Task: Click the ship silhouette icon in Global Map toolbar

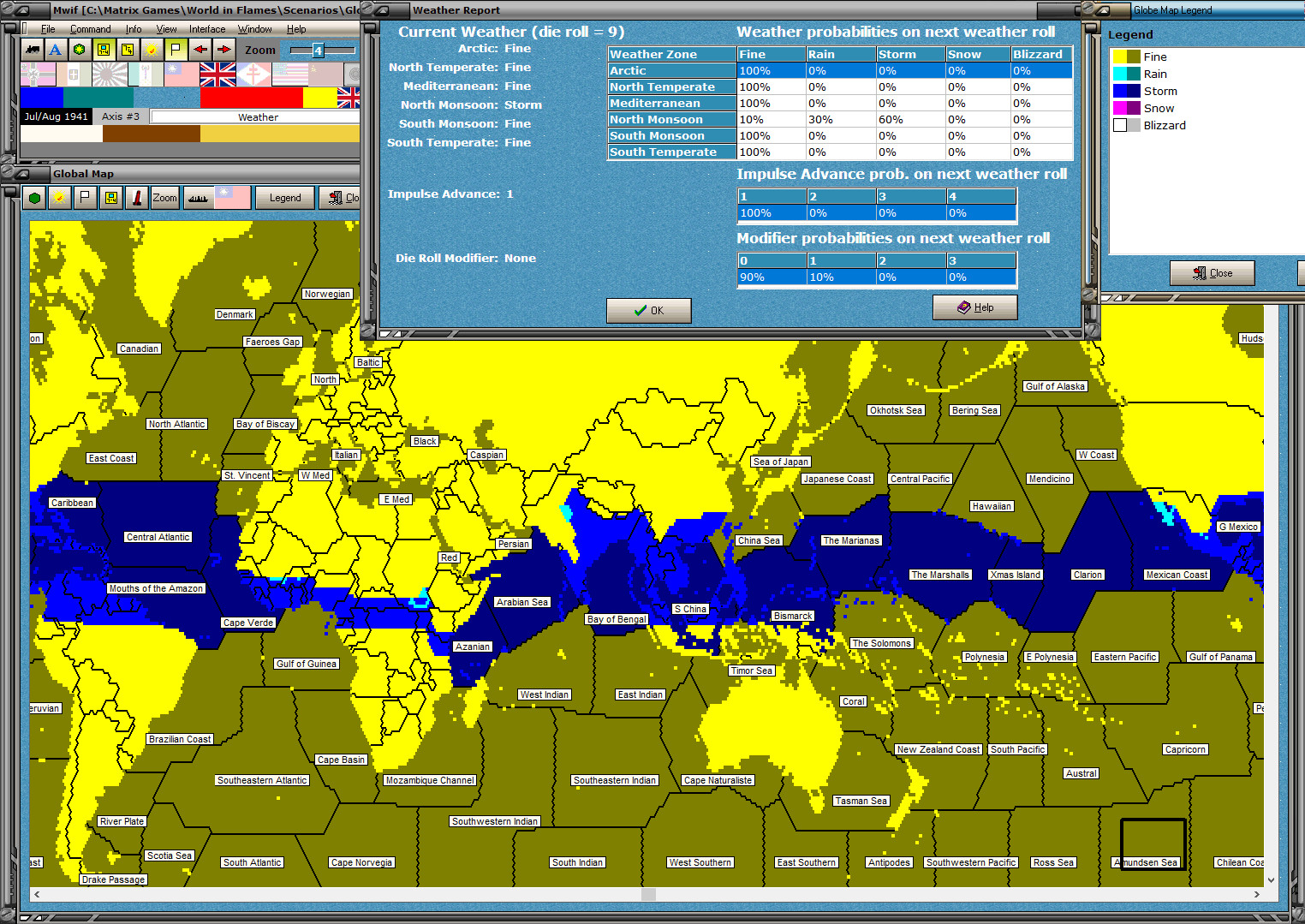Action: [x=198, y=198]
